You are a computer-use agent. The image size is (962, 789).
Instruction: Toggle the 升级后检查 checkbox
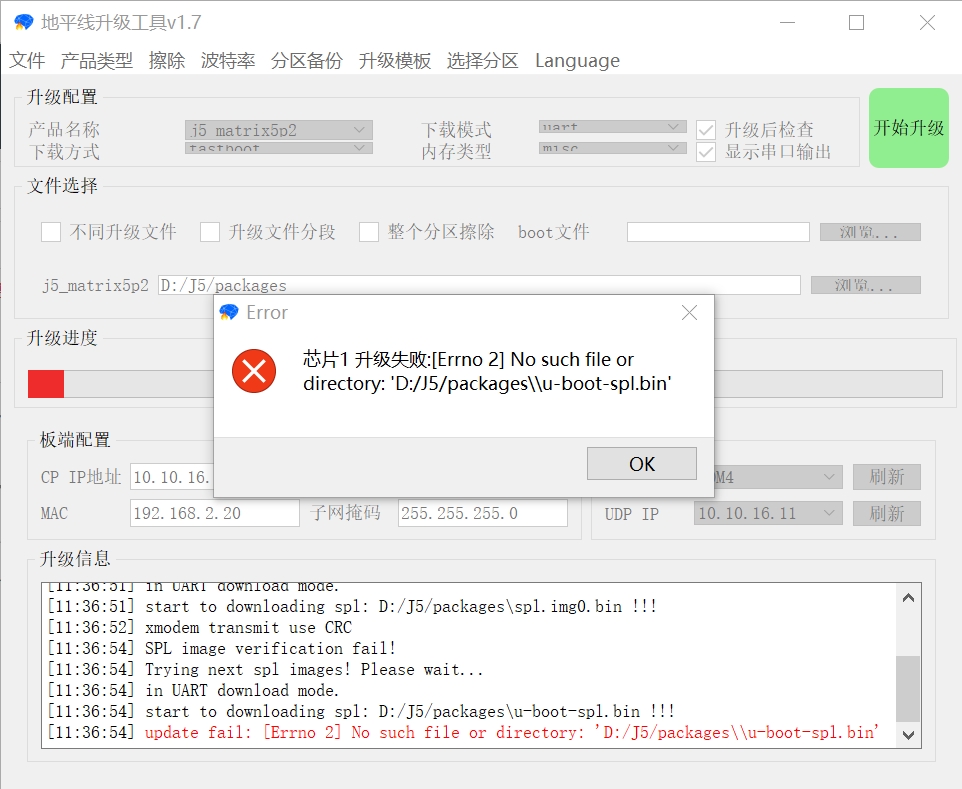pos(706,130)
